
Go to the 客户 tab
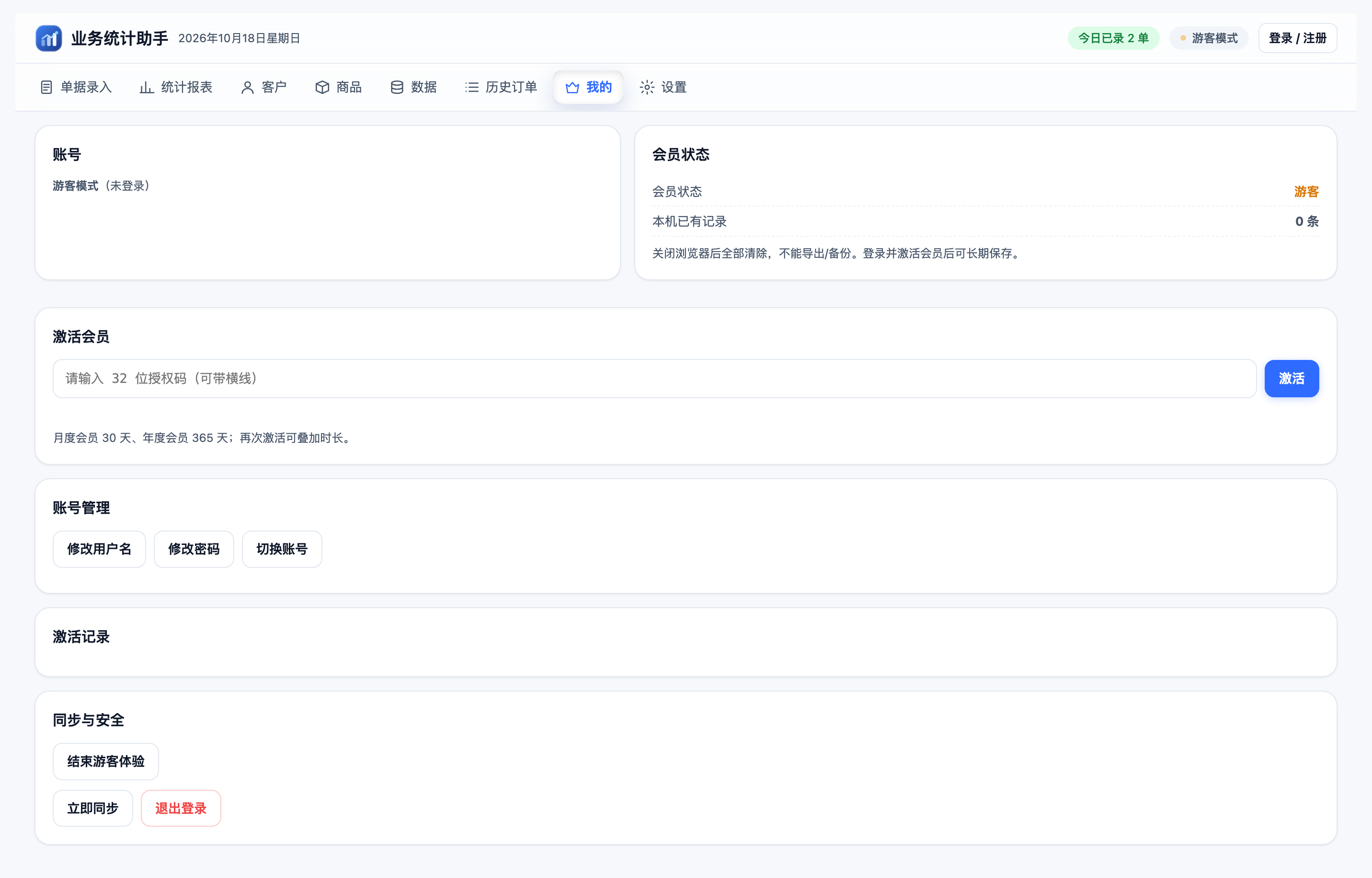tap(264, 87)
